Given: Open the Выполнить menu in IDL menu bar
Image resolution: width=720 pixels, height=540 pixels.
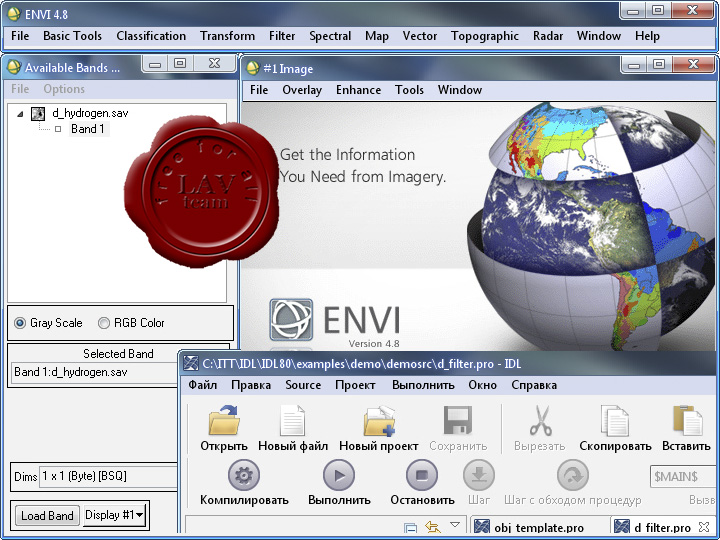Looking at the screenshot, I should 423,385.
